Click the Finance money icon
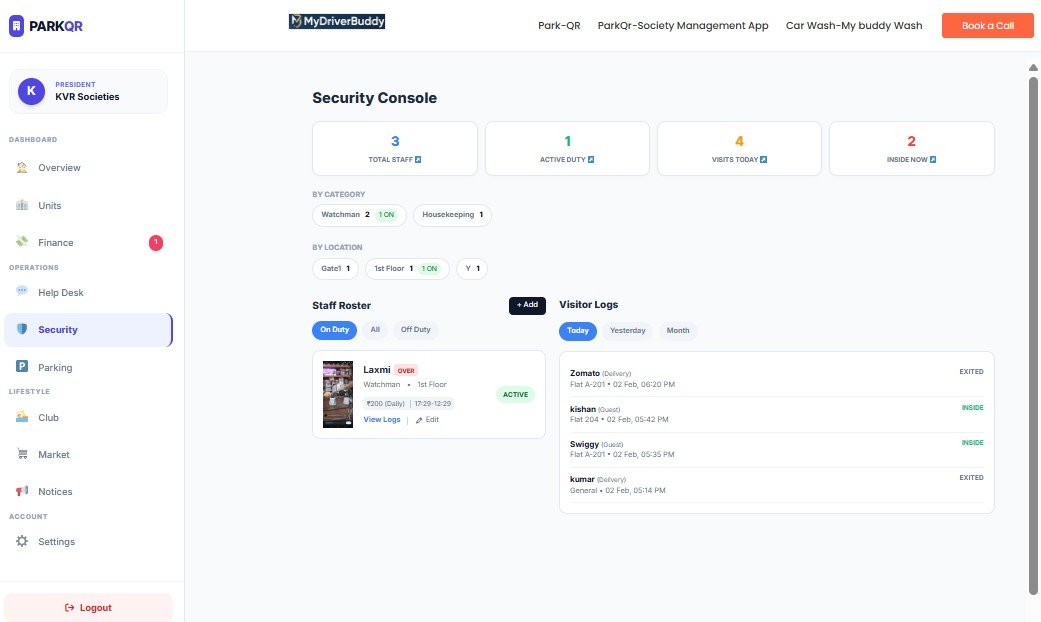The width and height of the screenshot is (1041, 622). 22,242
